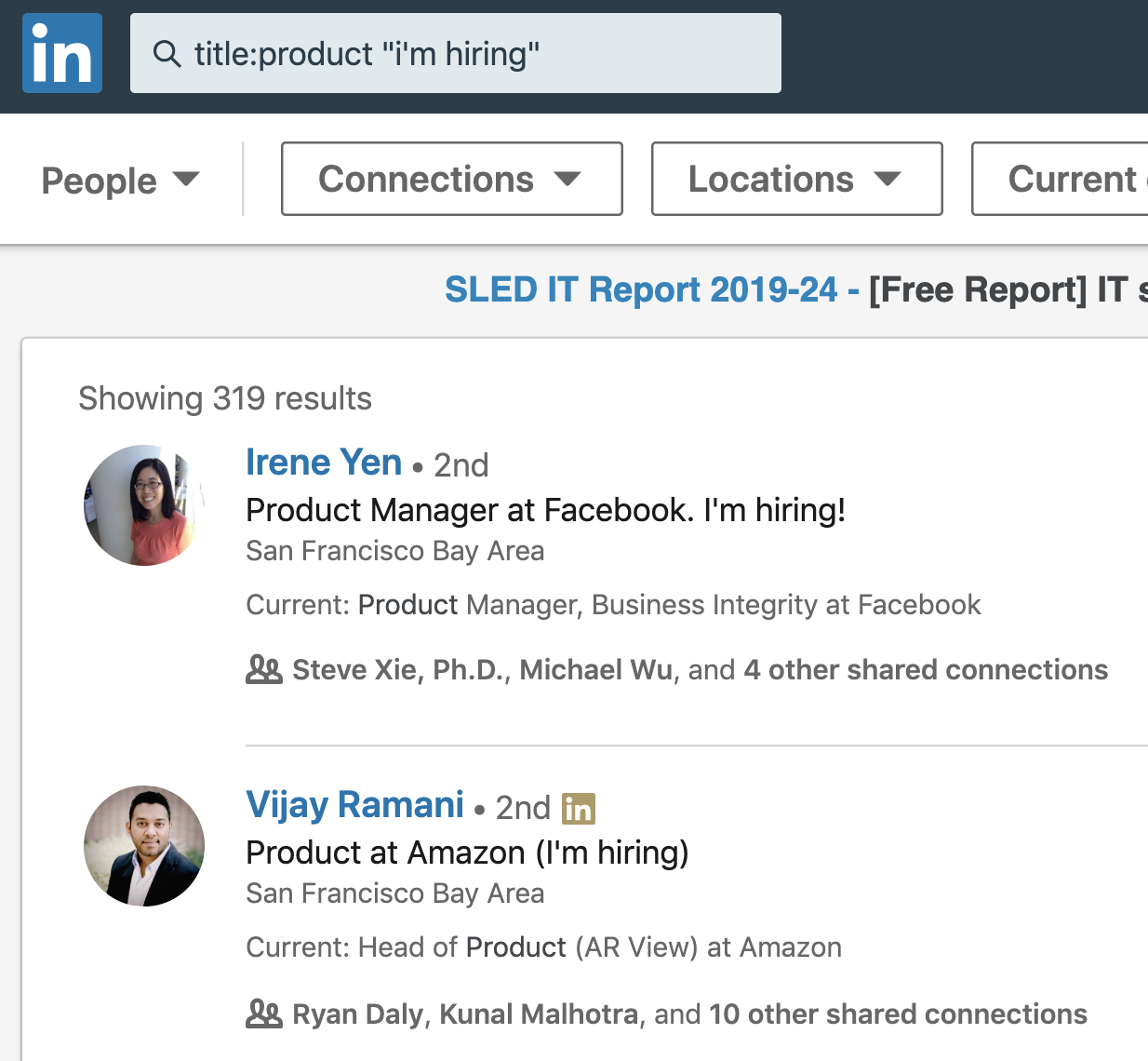The image size is (1148, 1061).
Task: Click 'Product Manager at Facebook. I'm hiring!' headline
Action: point(545,510)
